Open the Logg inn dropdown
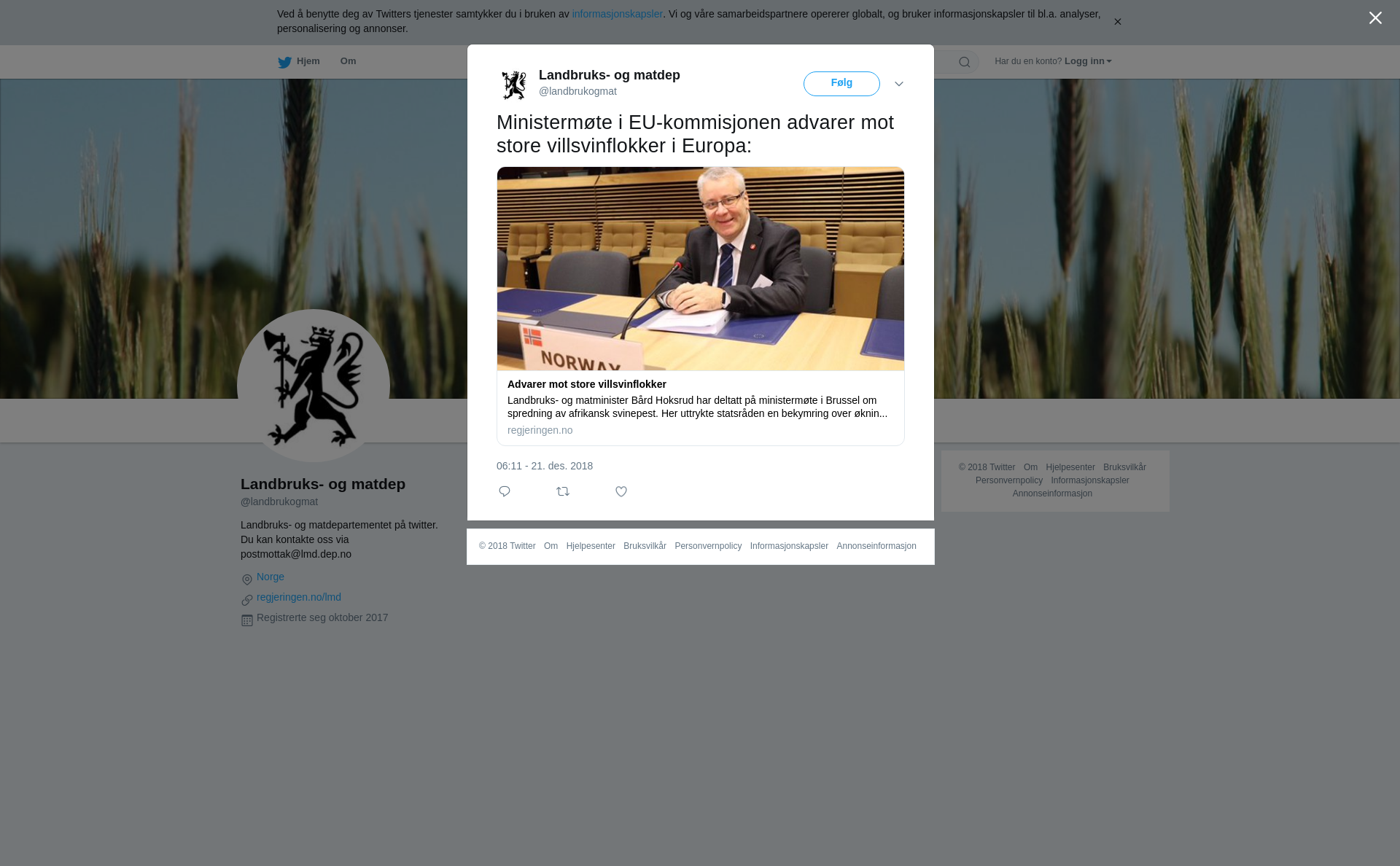The height and width of the screenshot is (866, 1400). pos(1087,61)
